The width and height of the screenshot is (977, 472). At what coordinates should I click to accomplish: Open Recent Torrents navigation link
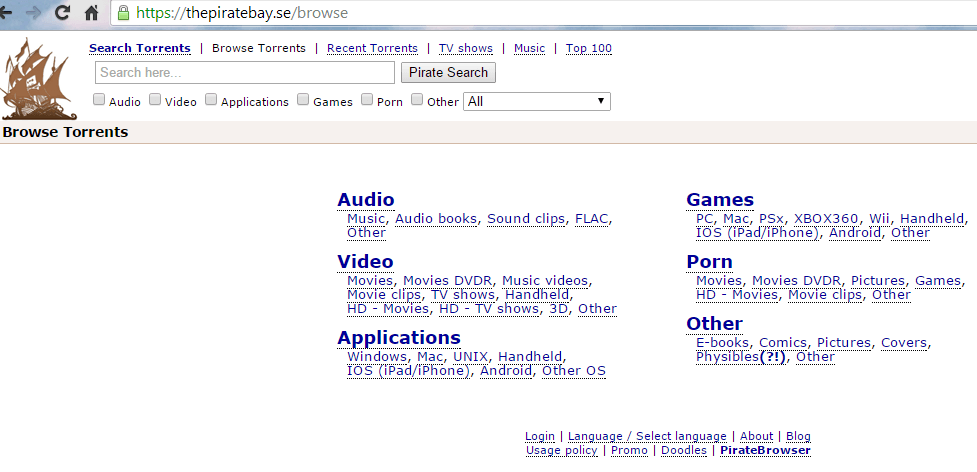pos(372,49)
